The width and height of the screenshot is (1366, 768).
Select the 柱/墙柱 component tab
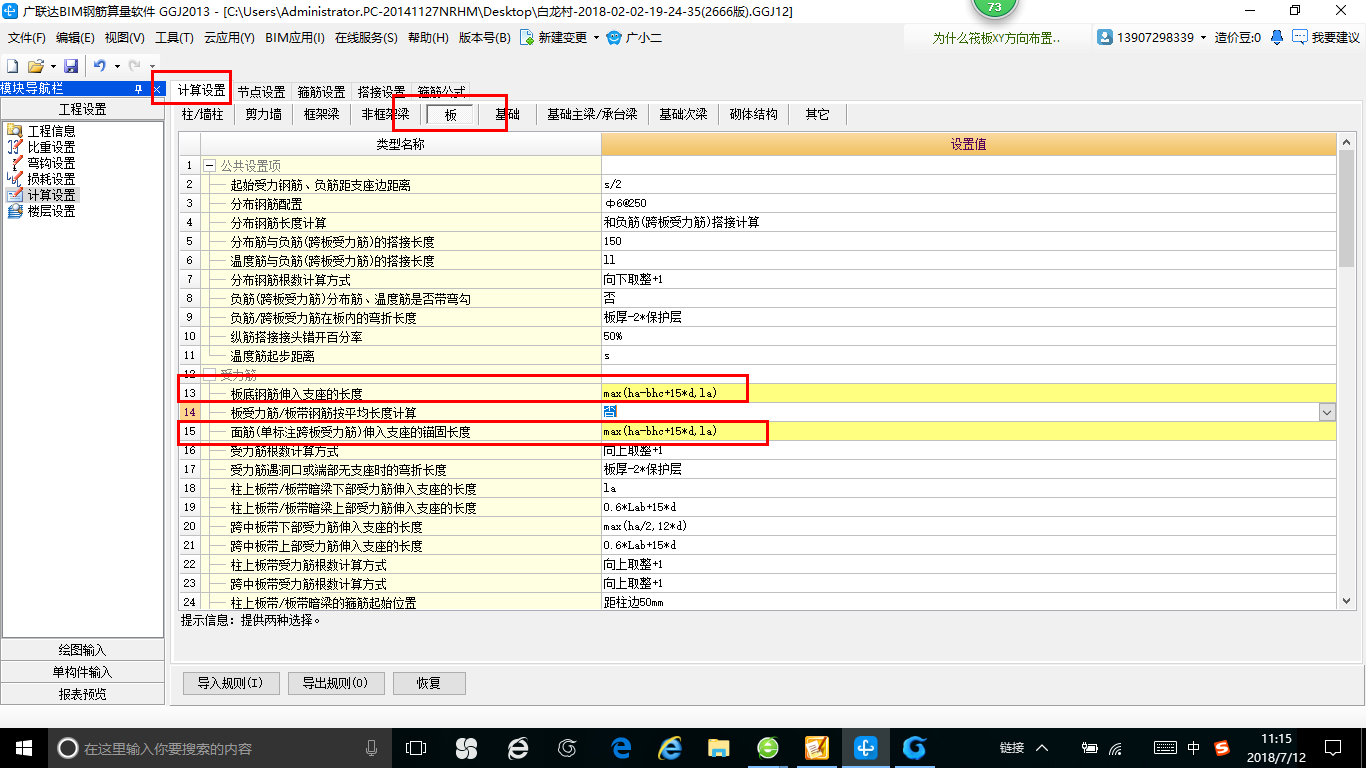202,114
